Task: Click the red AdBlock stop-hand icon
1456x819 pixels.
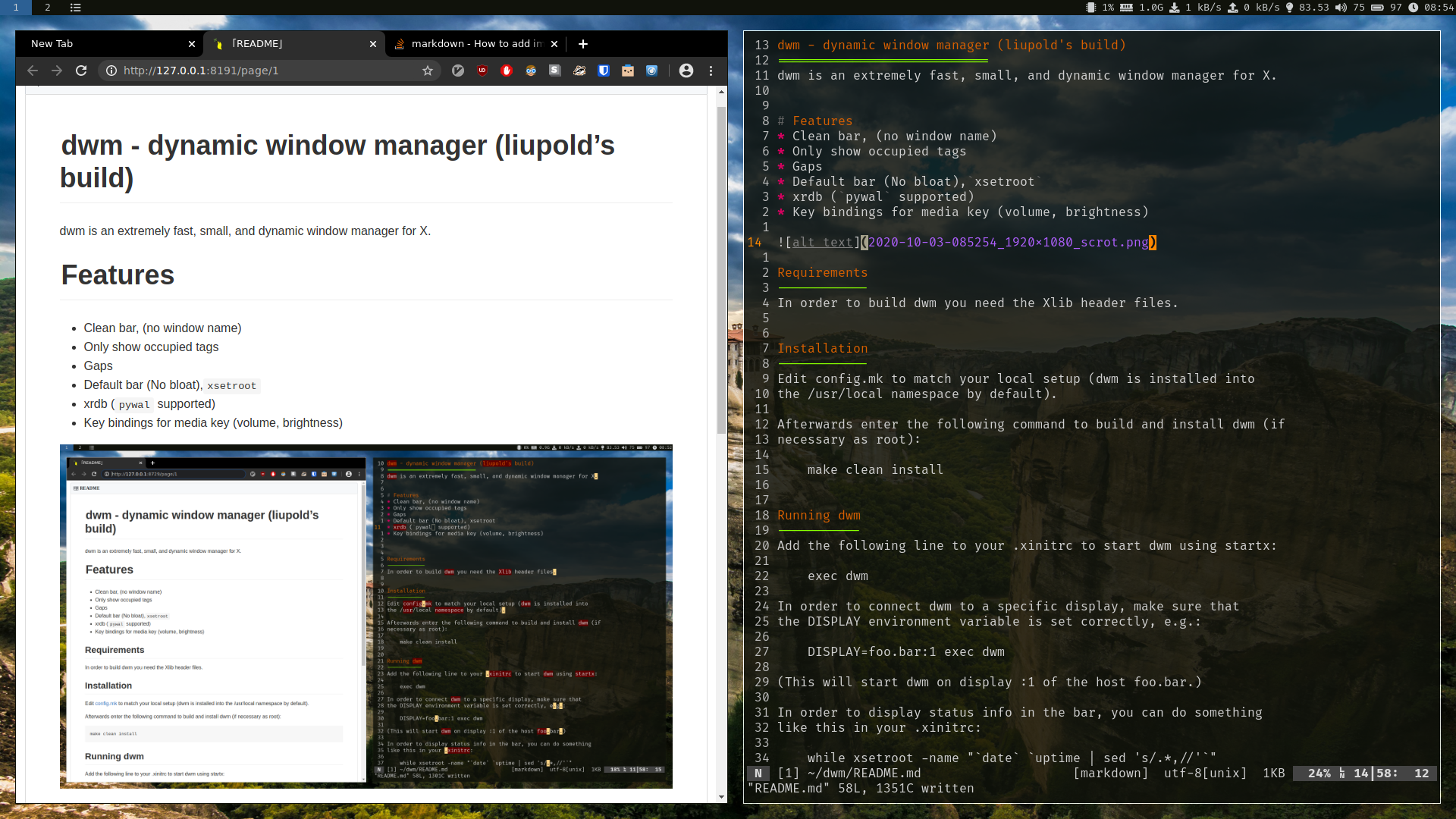Action: point(507,71)
